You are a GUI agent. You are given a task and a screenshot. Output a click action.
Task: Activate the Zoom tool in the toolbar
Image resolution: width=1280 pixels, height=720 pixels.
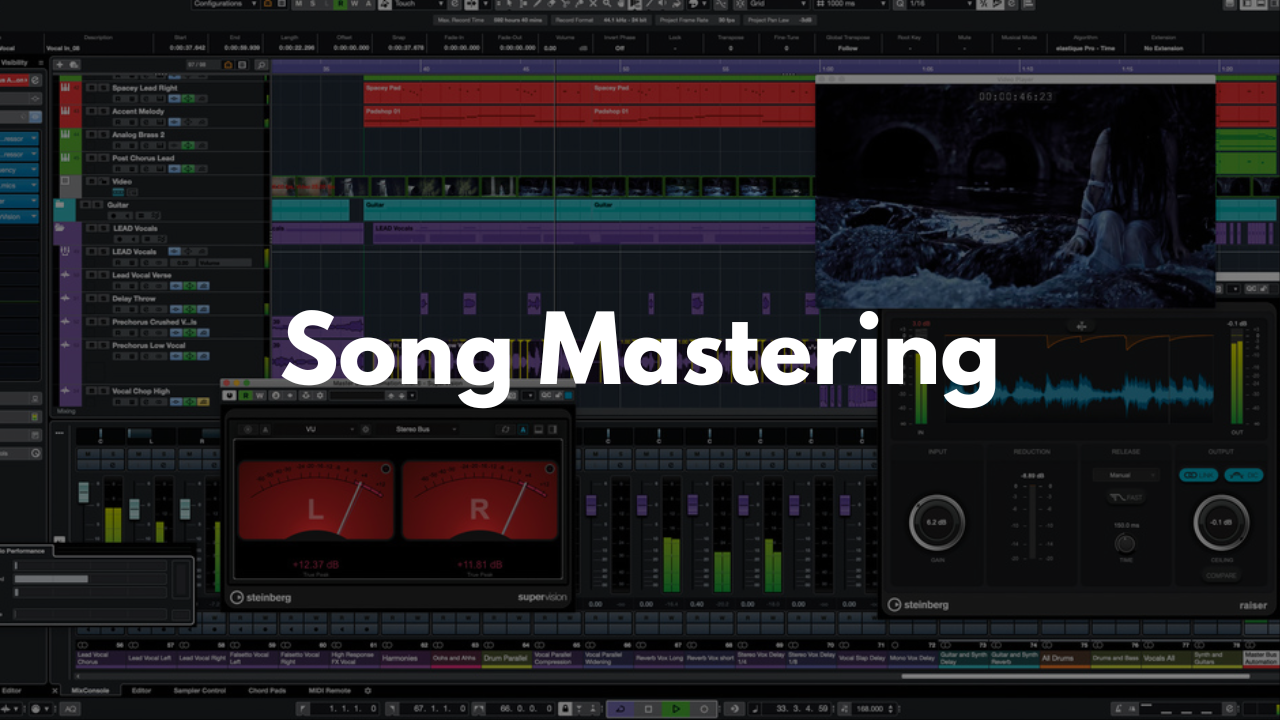607,4
